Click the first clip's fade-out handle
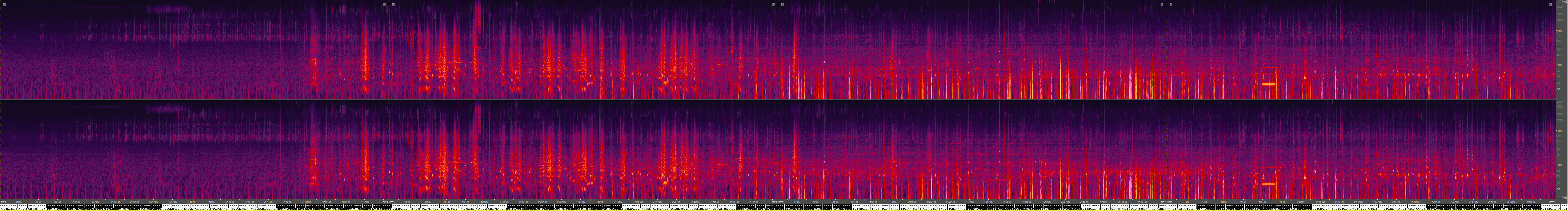Screen dimensions: 1568x211 click(384, 4)
